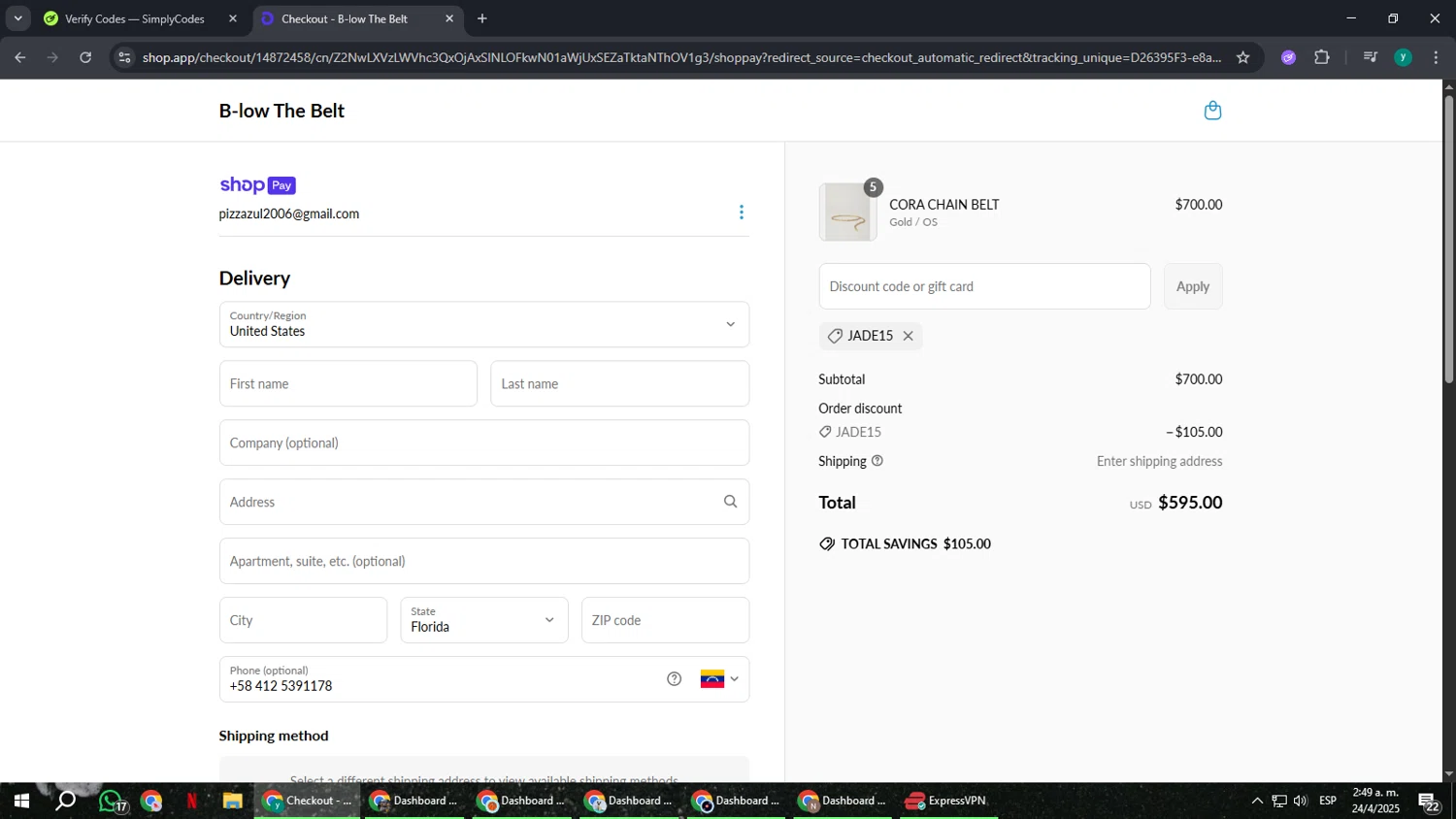Show hidden system tray icons
Image resolution: width=1456 pixels, height=819 pixels.
click(1257, 802)
